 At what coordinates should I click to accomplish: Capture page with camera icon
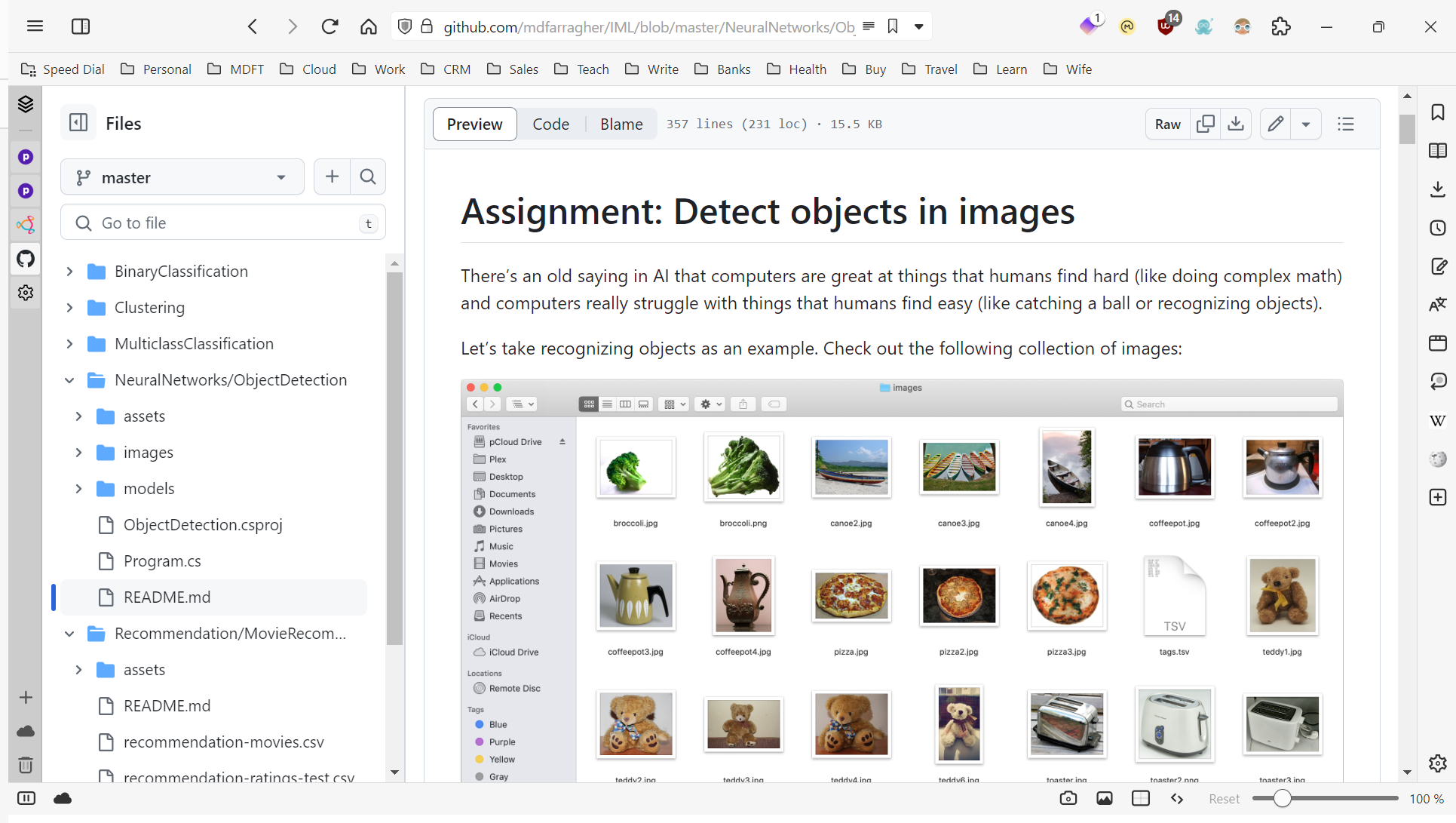1068,798
